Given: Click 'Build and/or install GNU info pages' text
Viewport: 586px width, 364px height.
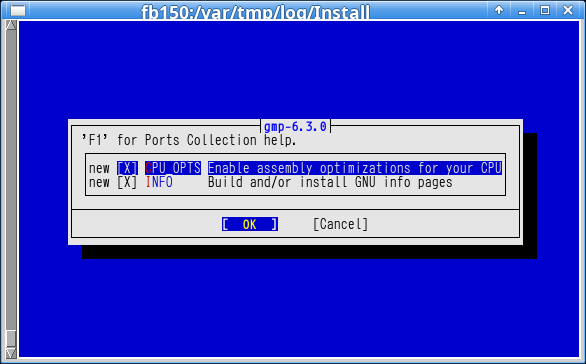Looking at the screenshot, I should tap(330, 182).
